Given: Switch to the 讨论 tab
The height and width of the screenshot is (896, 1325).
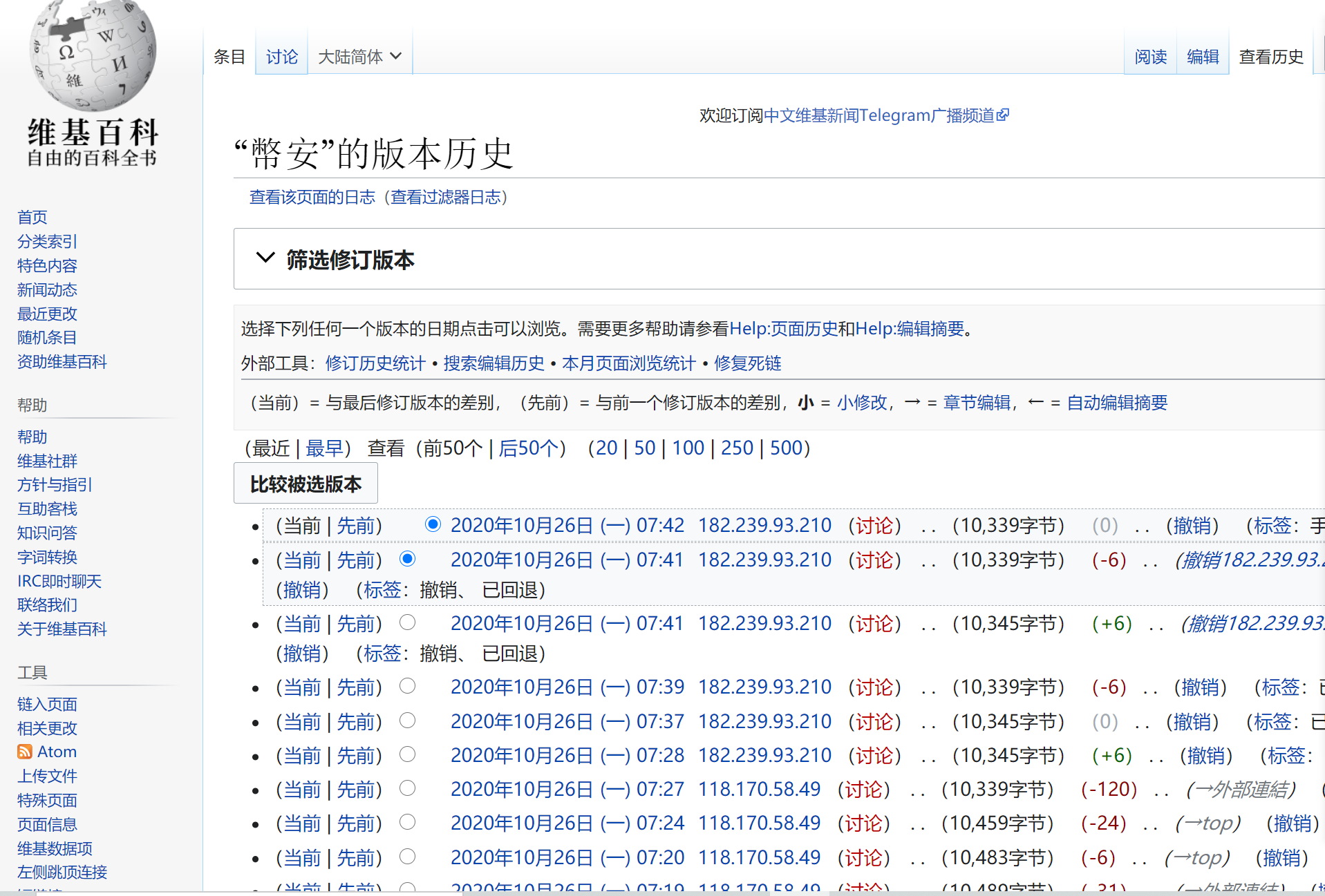Looking at the screenshot, I should coord(281,57).
